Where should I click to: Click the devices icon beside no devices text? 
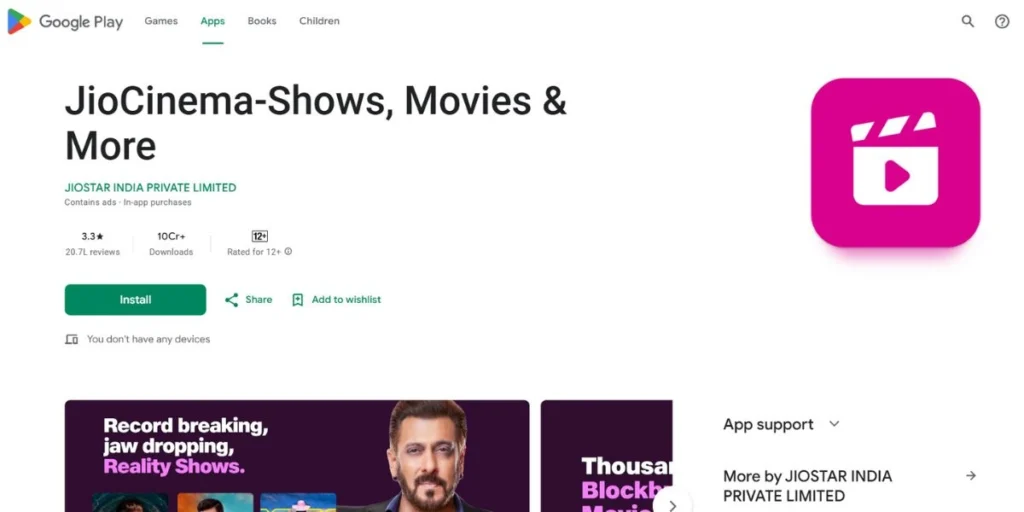click(x=71, y=340)
